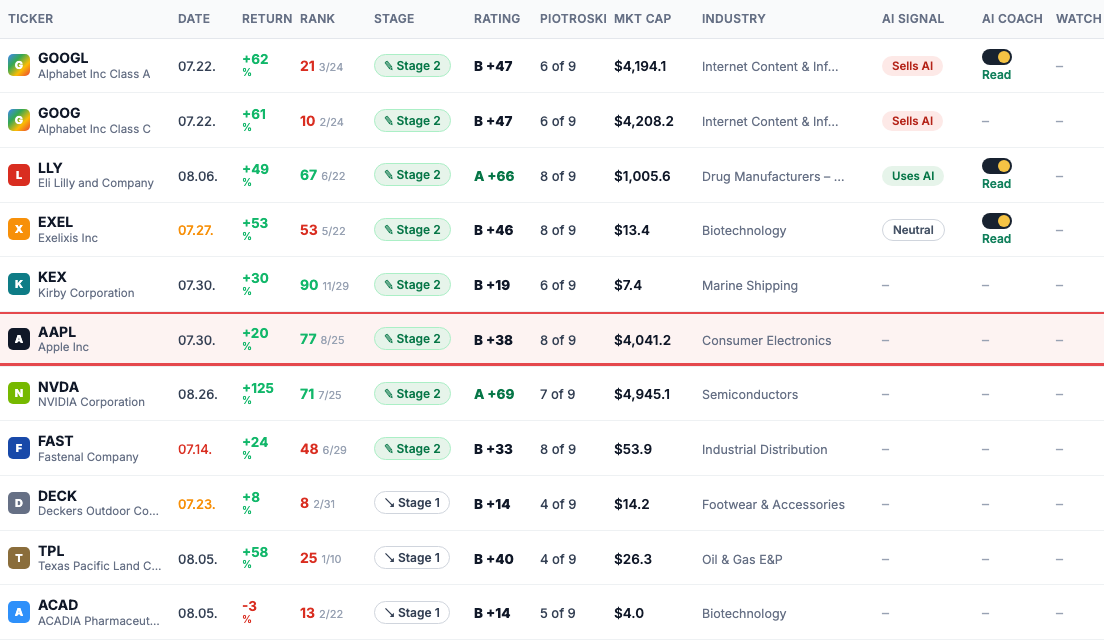Click the Sells AI badge for GOOG

(x=912, y=120)
